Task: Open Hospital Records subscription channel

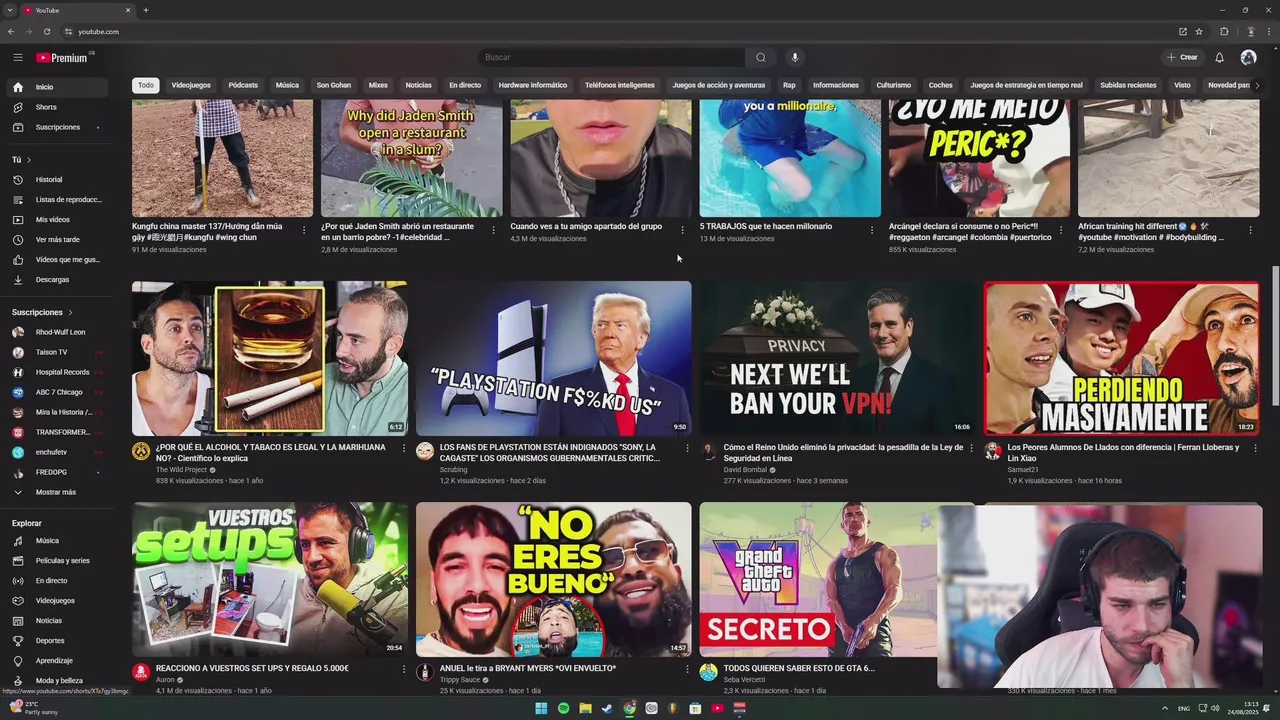Action: [56, 372]
